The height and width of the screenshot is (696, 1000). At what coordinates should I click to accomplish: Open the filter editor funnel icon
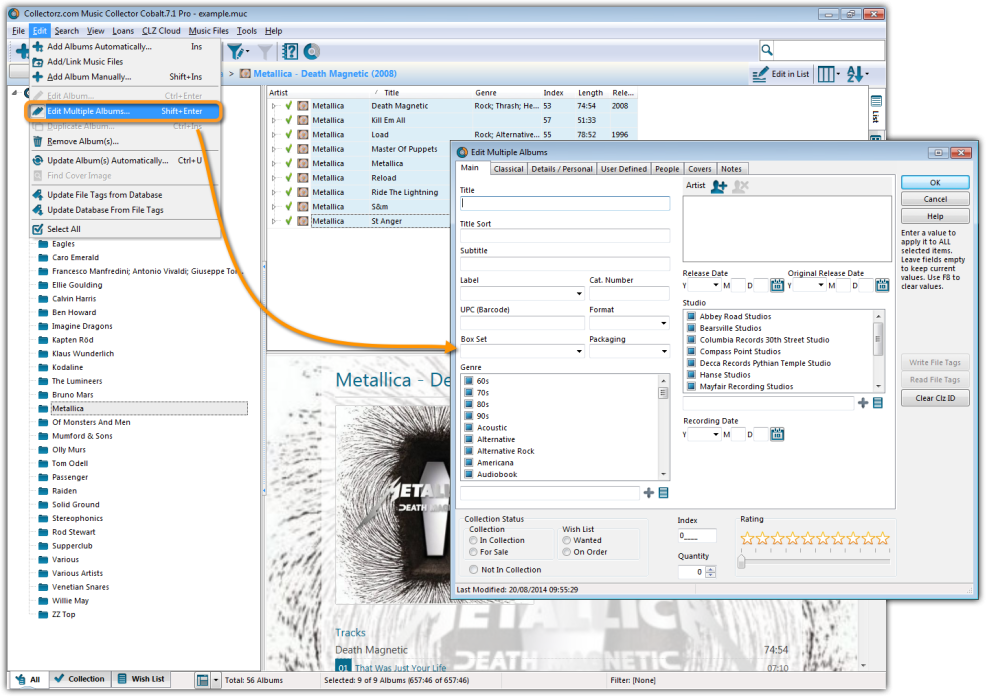click(x=235, y=52)
